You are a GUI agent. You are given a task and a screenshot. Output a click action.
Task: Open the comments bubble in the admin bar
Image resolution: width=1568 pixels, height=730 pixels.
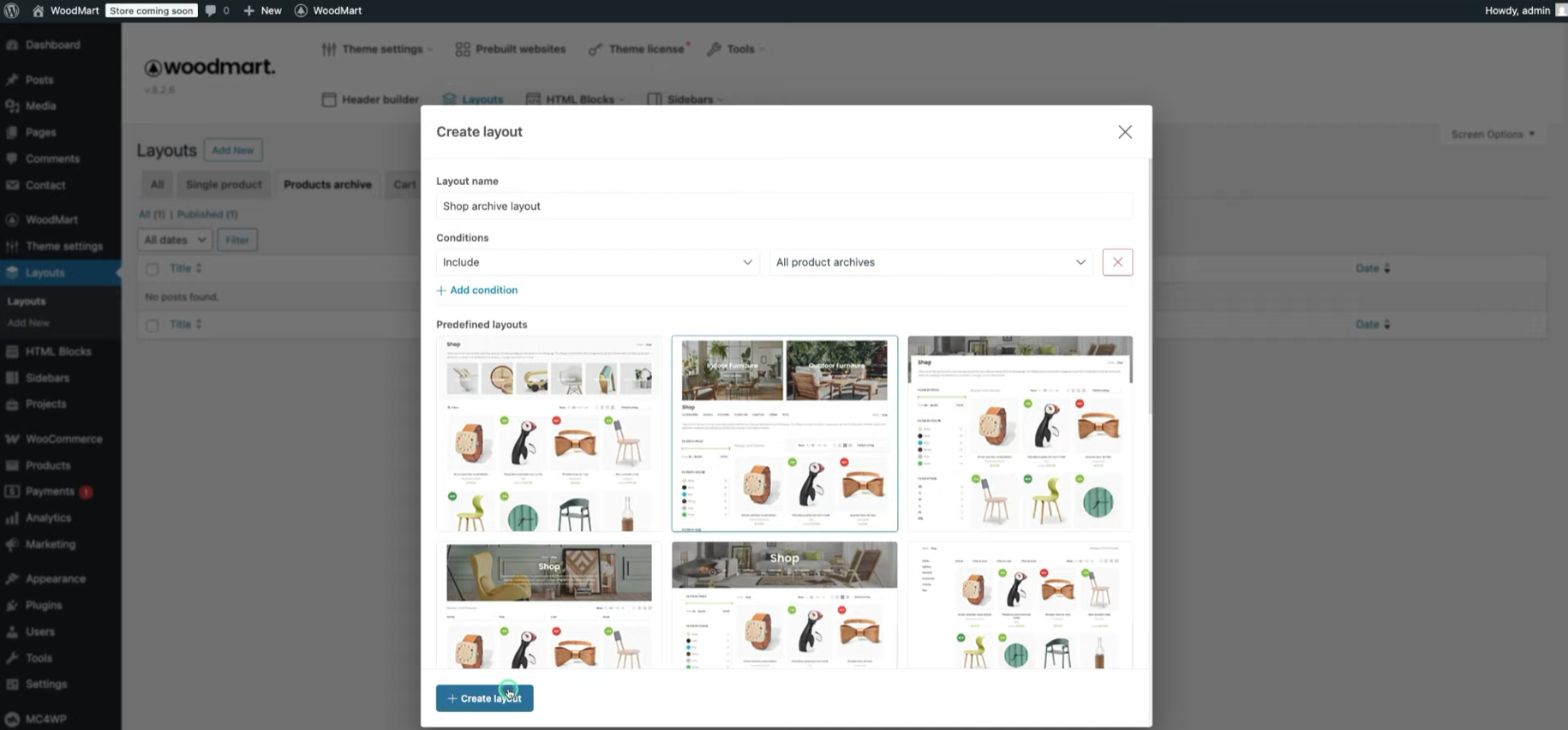[217, 10]
